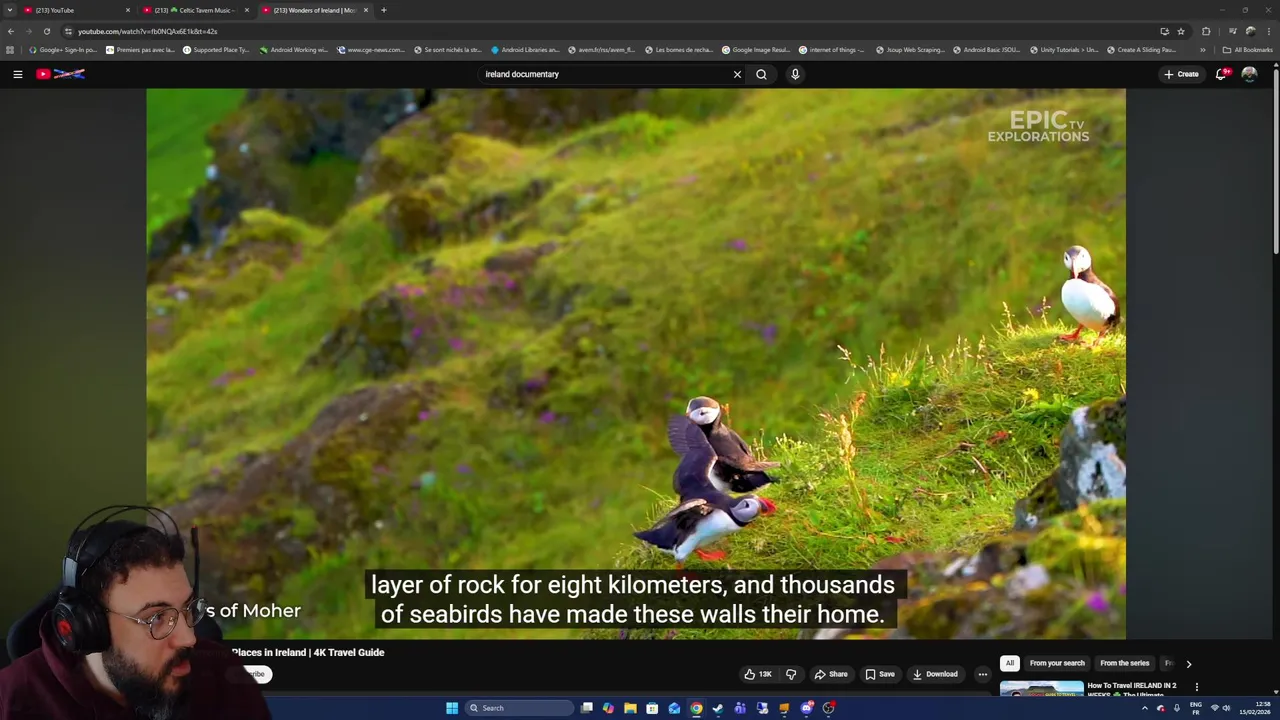The width and height of the screenshot is (1280, 720).
Task: Open the system volume speaker icon
Action: pyautogui.click(x=1227, y=708)
